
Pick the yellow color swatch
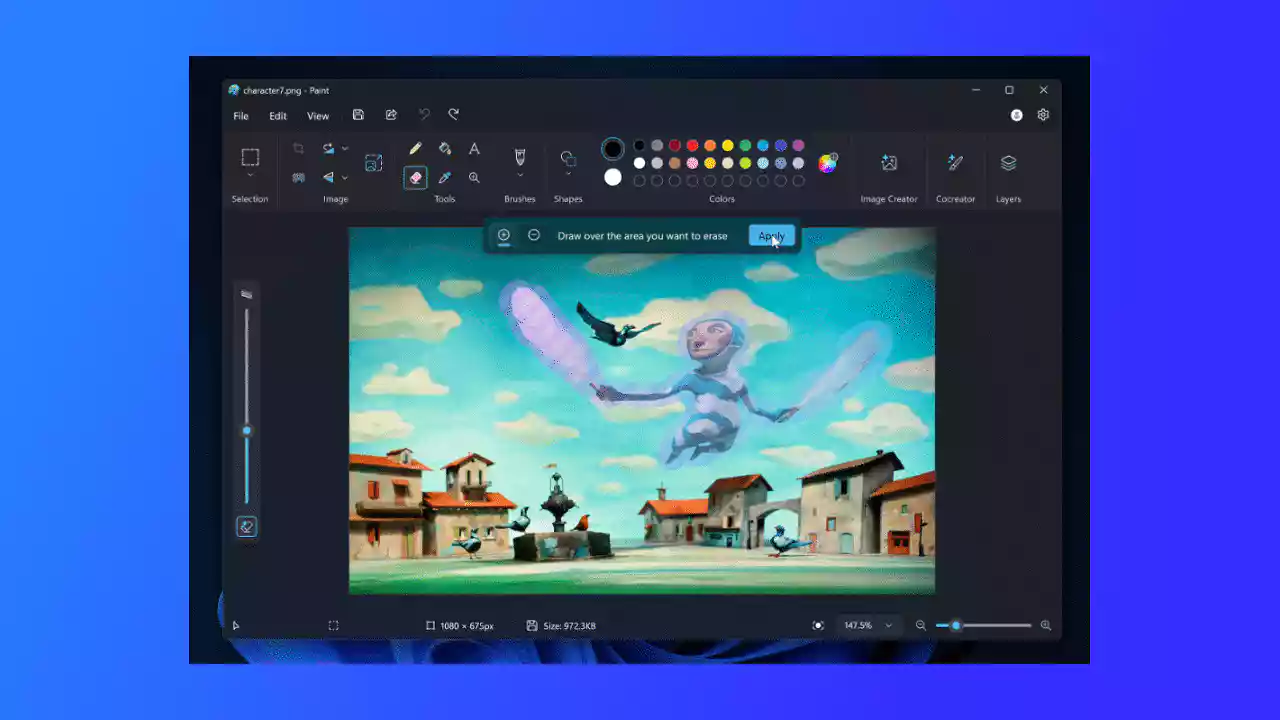tap(728, 146)
